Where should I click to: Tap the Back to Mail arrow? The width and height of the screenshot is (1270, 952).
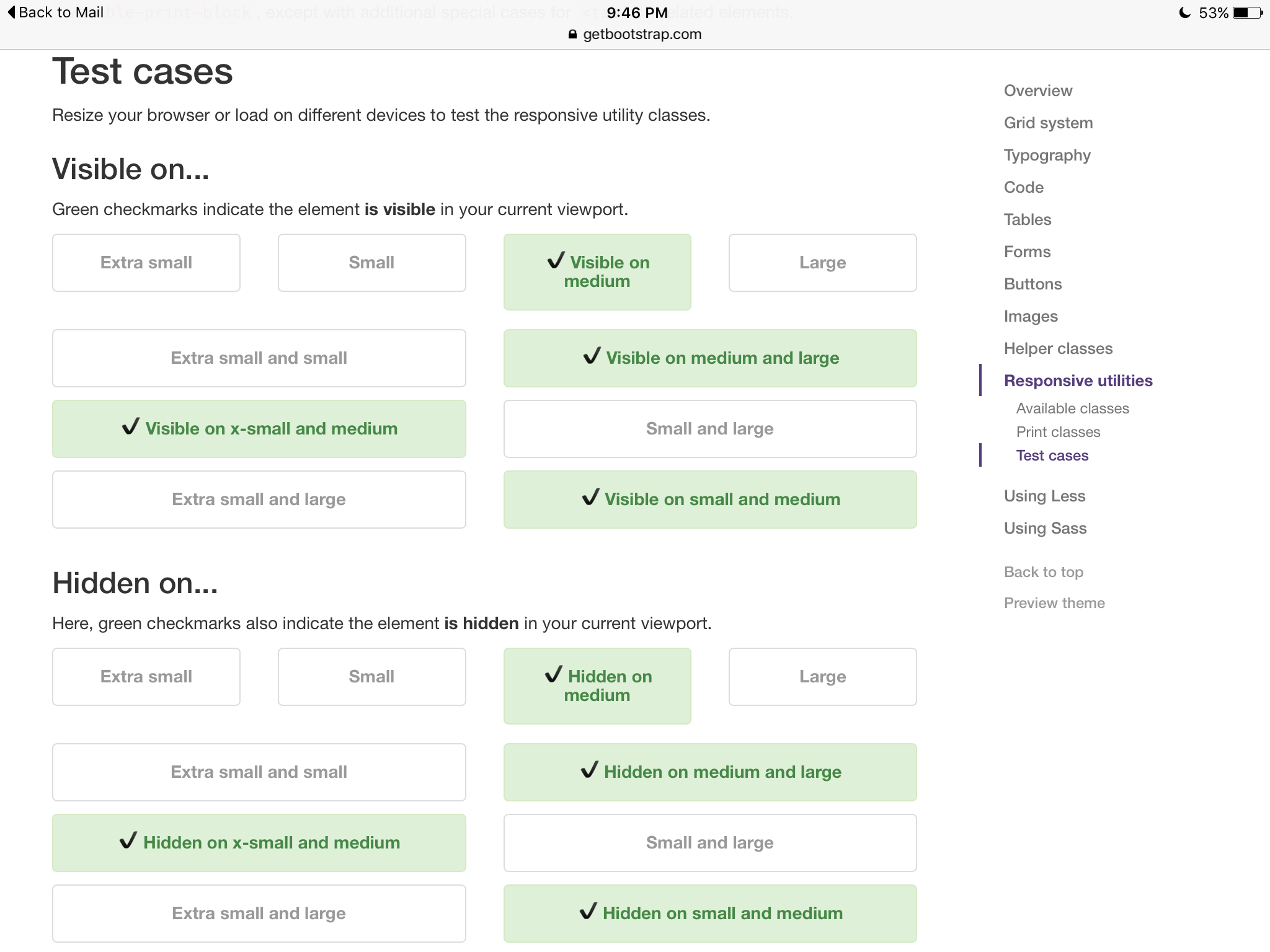coord(11,12)
